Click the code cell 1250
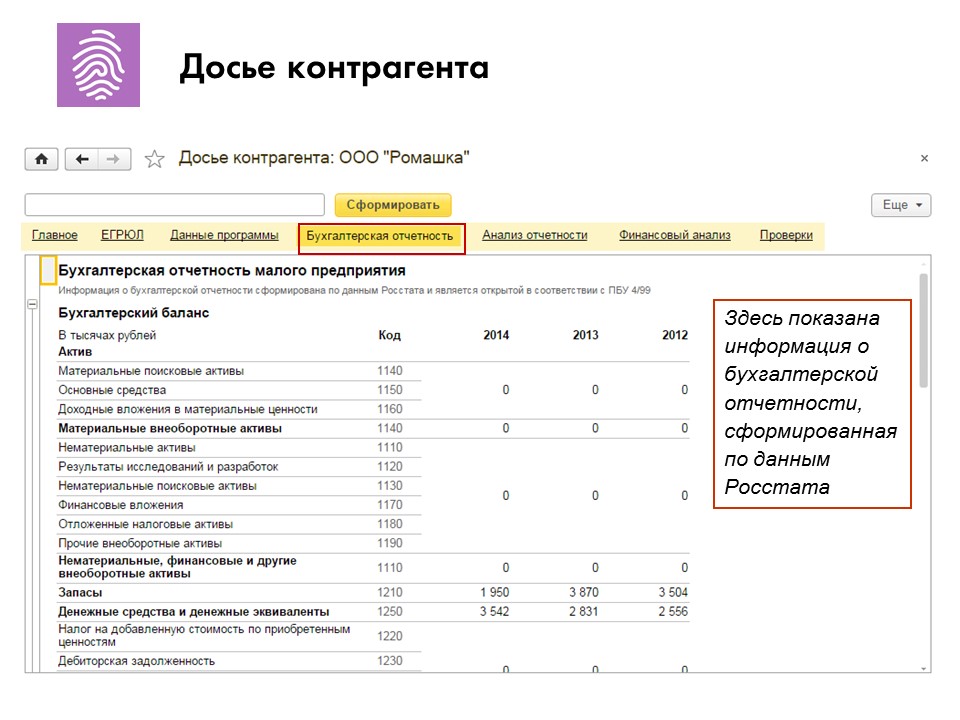Viewport: 960px width, 720px height. click(390, 612)
